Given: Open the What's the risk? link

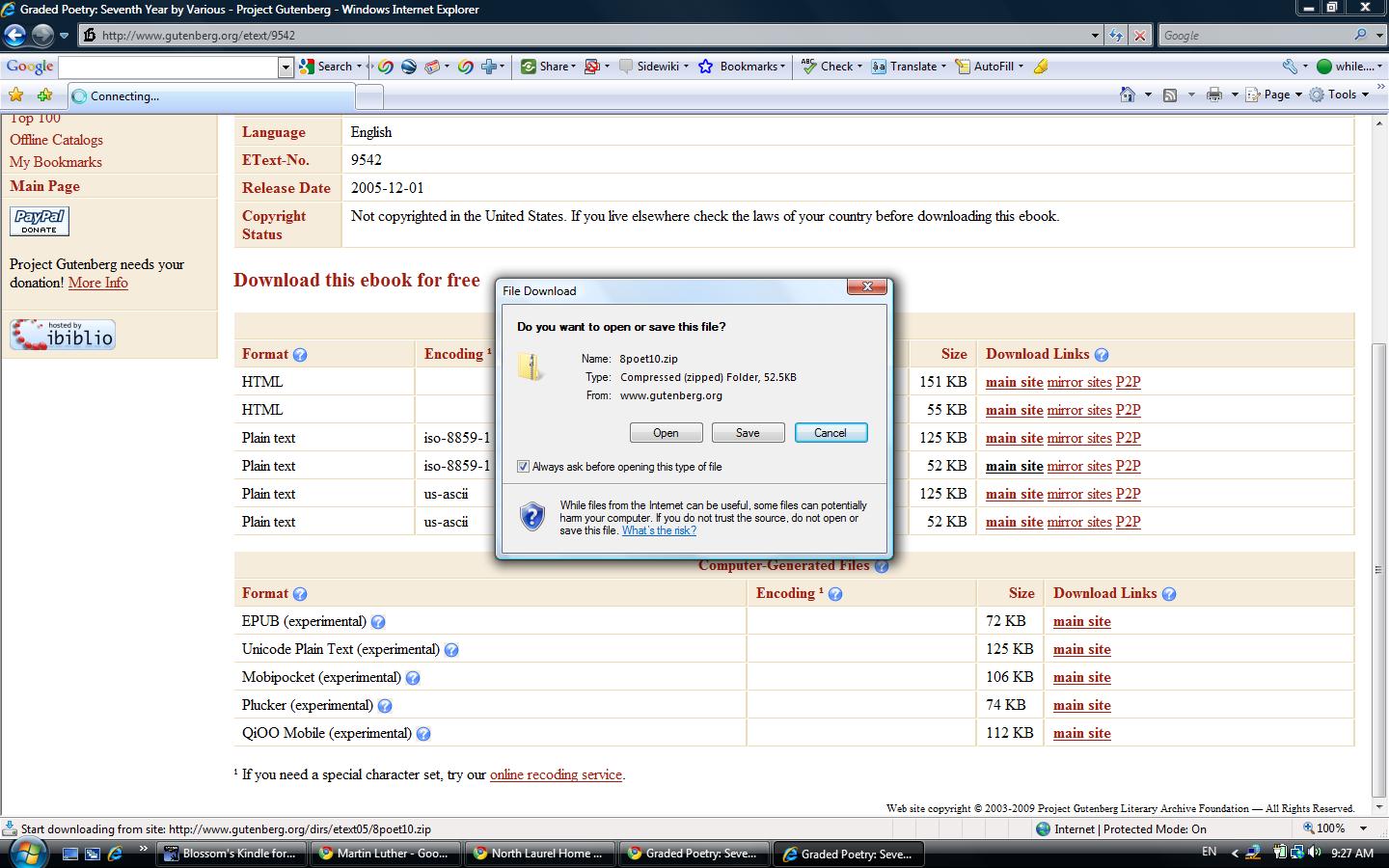Looking at the screenshot, I should point(659,530).
